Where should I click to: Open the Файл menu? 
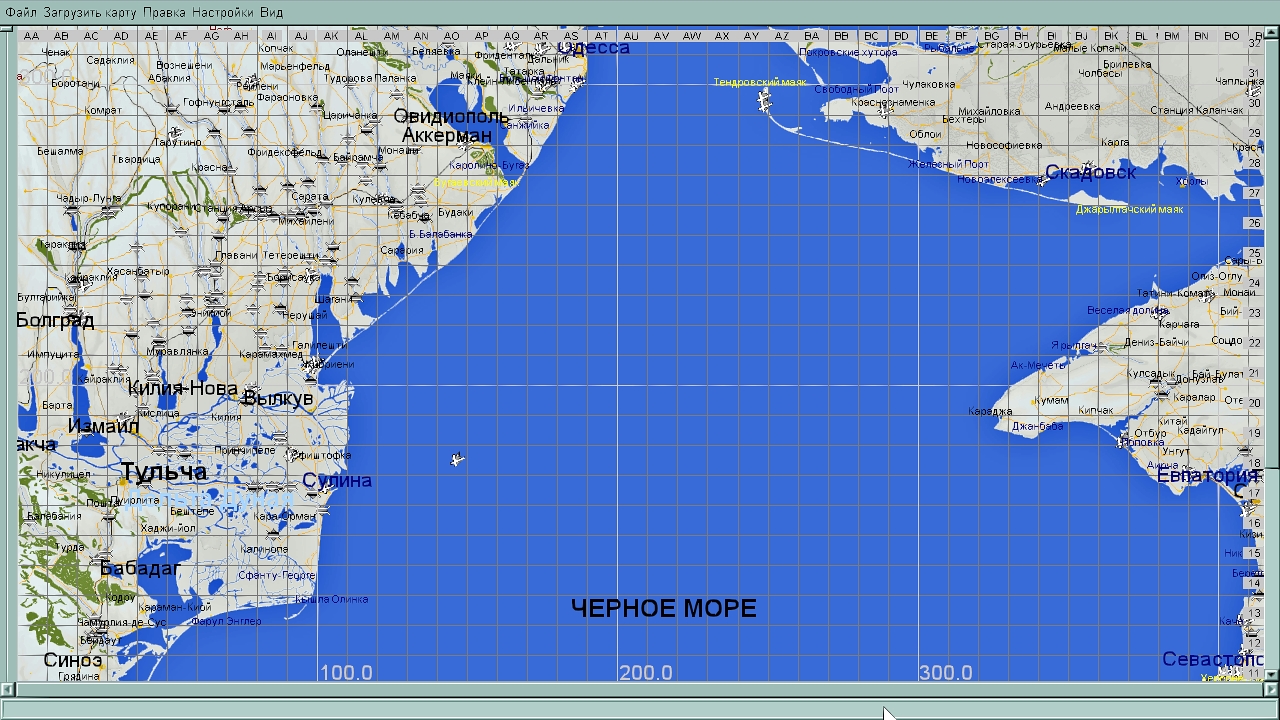(20, 12)
